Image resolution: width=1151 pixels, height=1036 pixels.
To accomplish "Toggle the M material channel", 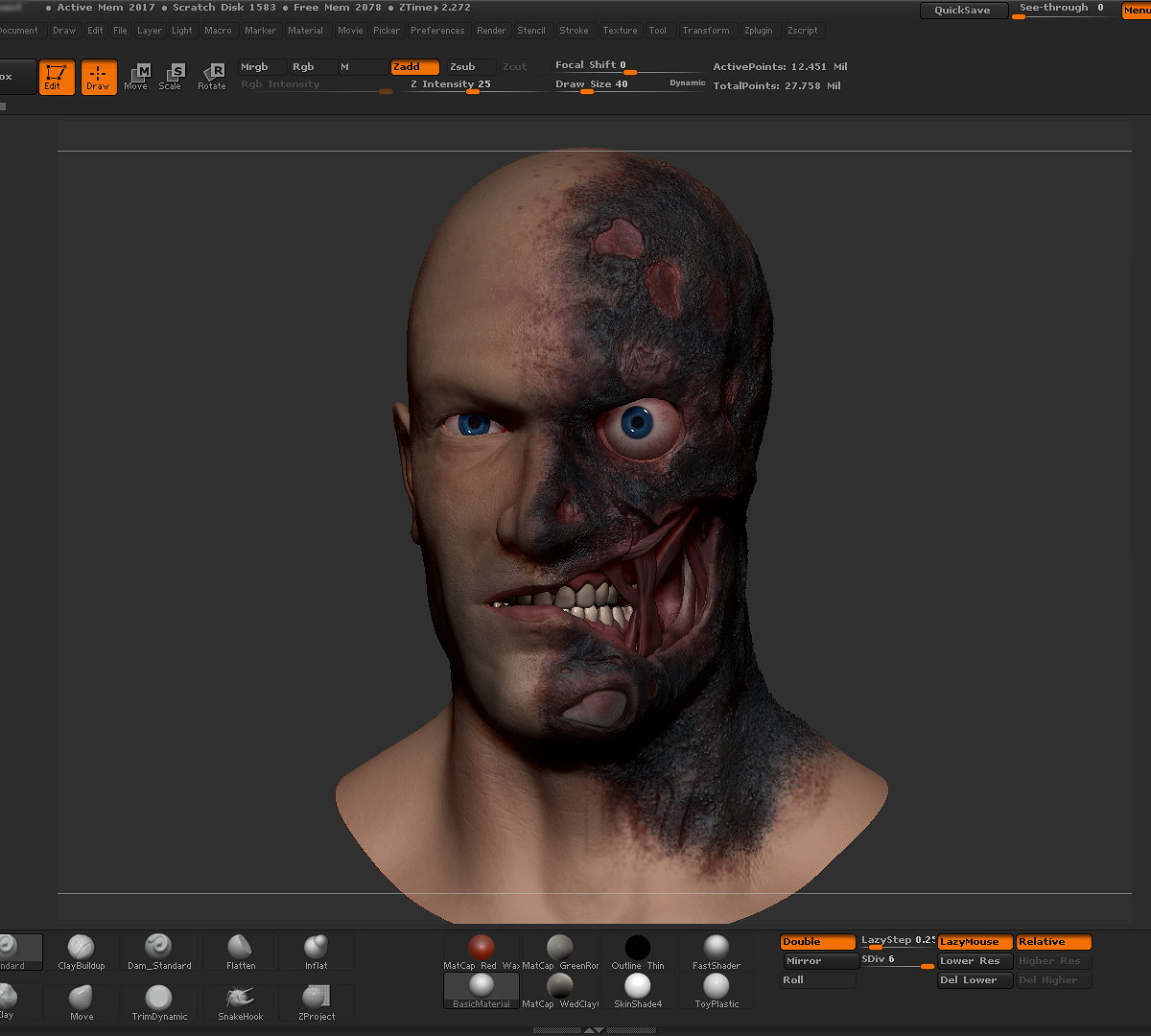I will coord(362,67).
